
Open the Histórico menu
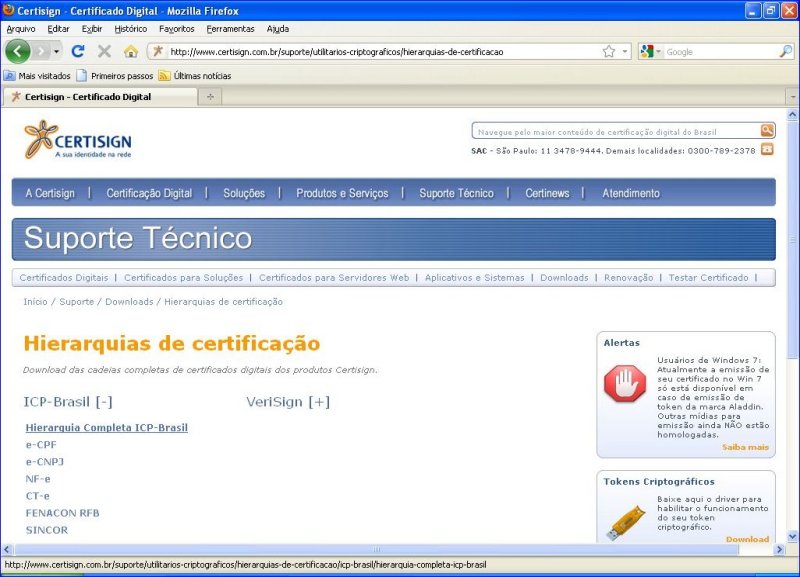click(131, 29)
